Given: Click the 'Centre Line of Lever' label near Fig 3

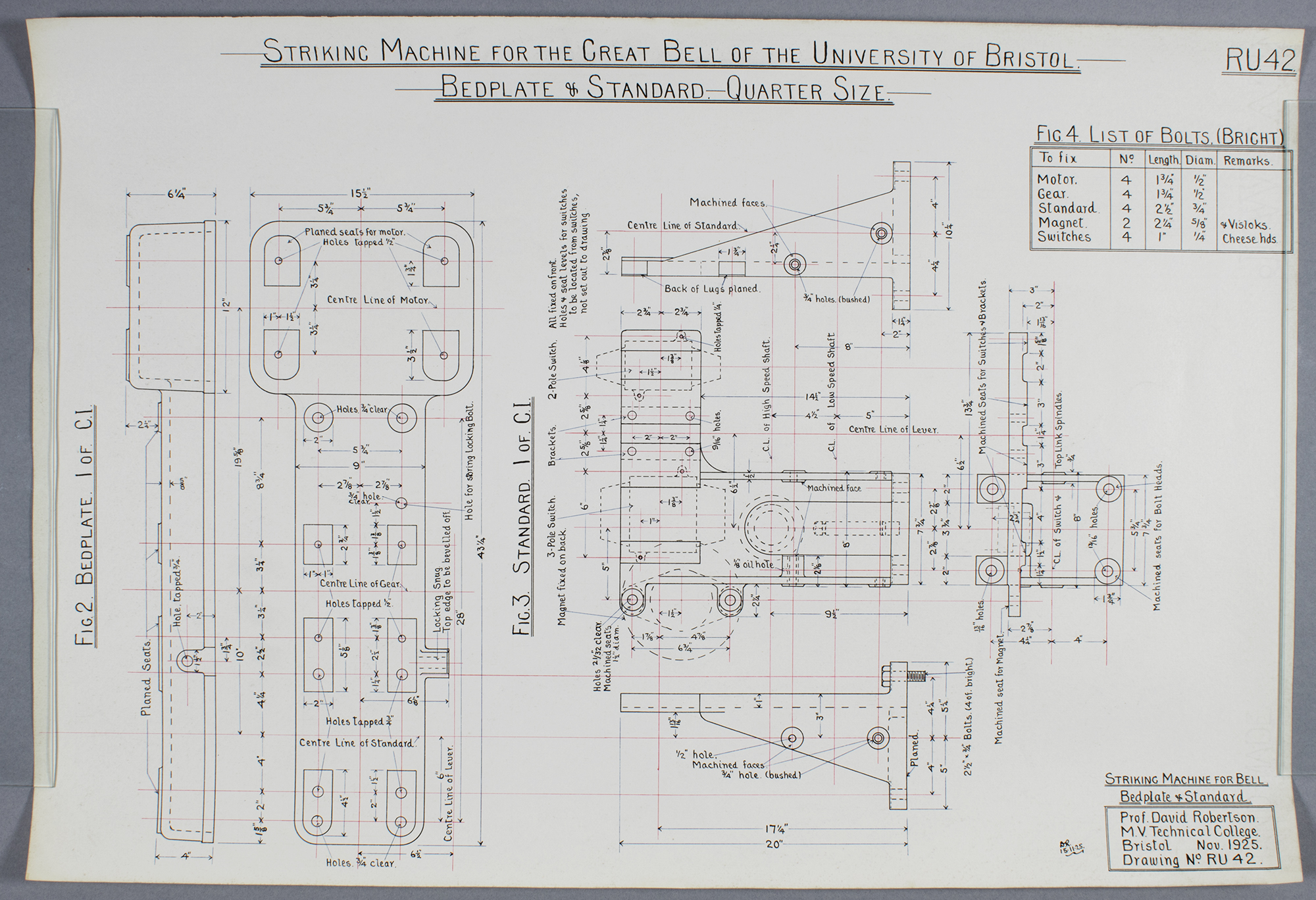Looking at the screenshot, I should pos(893,430).
